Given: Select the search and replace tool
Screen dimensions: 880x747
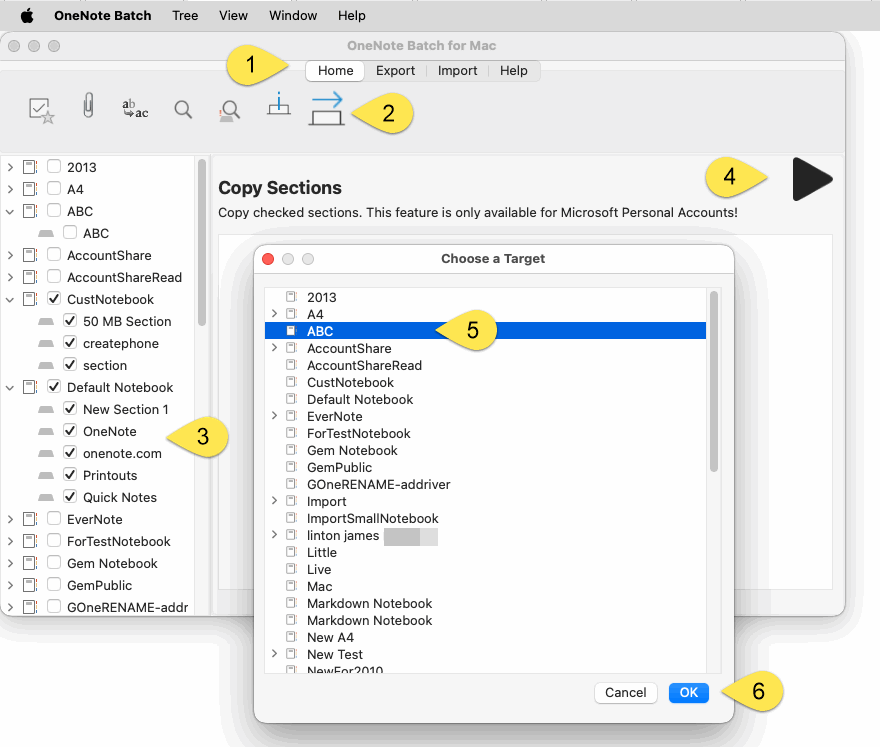Looking at the screenshot, I should pos(228,111).
